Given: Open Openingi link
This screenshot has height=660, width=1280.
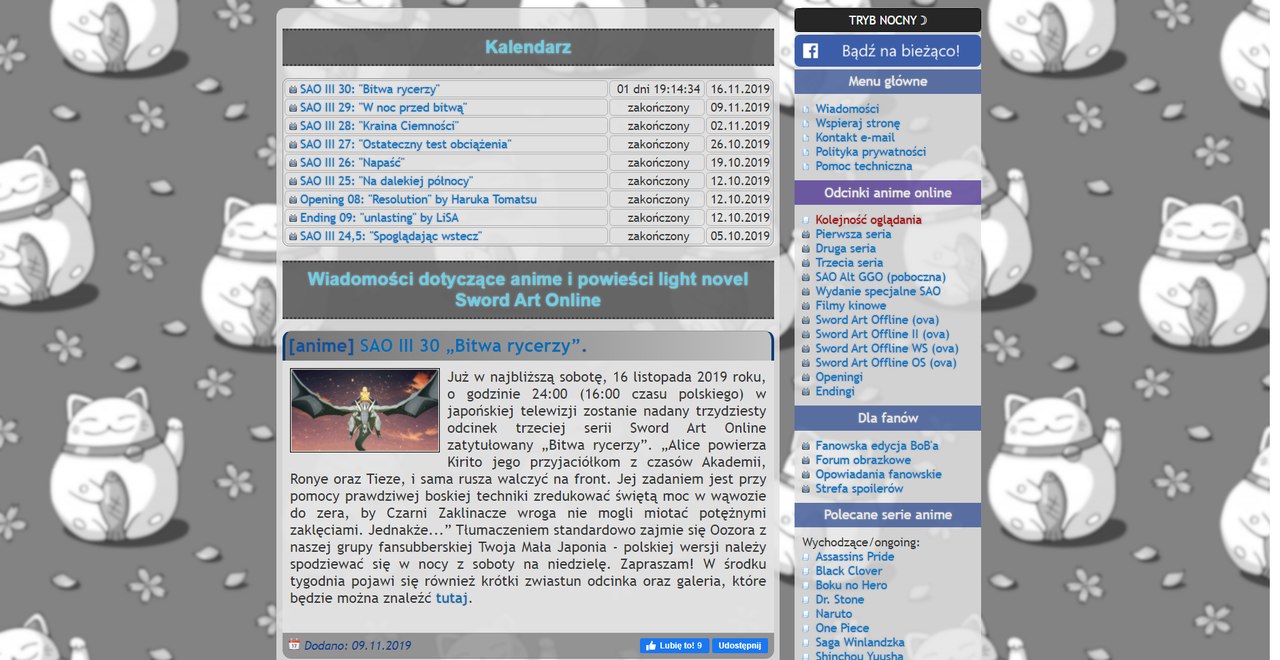Looking at the screenshot, I should [x=838, y=377].
